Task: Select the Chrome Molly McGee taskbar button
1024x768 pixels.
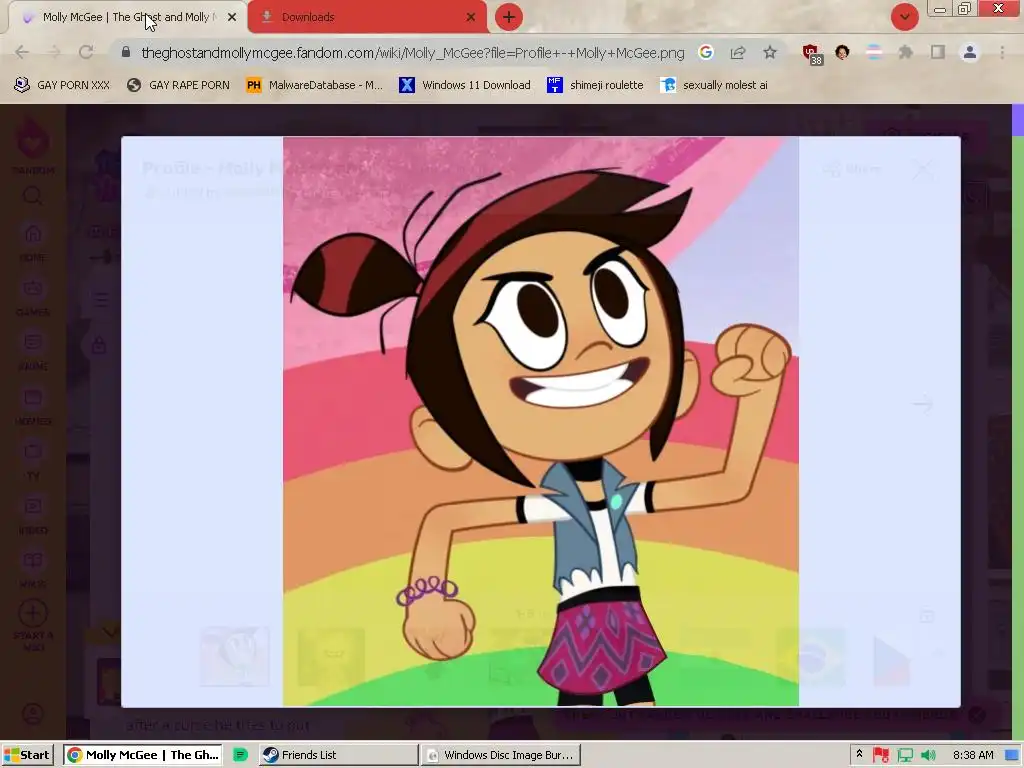Action: tap(143, 755)
